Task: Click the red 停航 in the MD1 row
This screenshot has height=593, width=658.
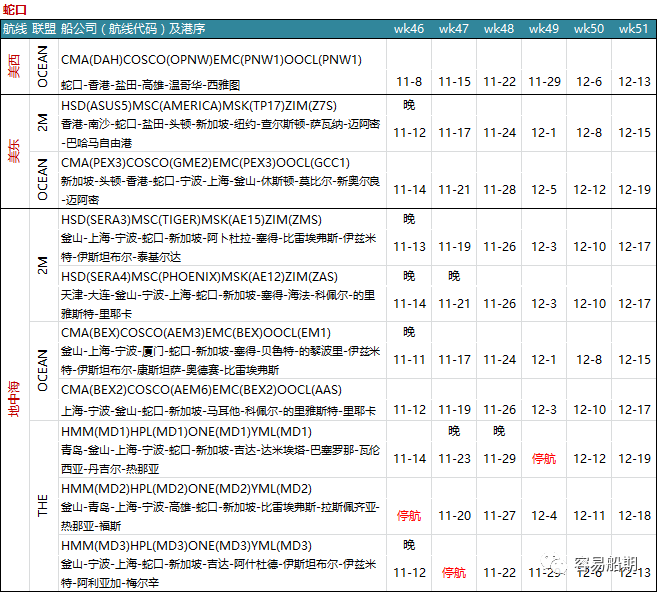Action: [544, 459]
